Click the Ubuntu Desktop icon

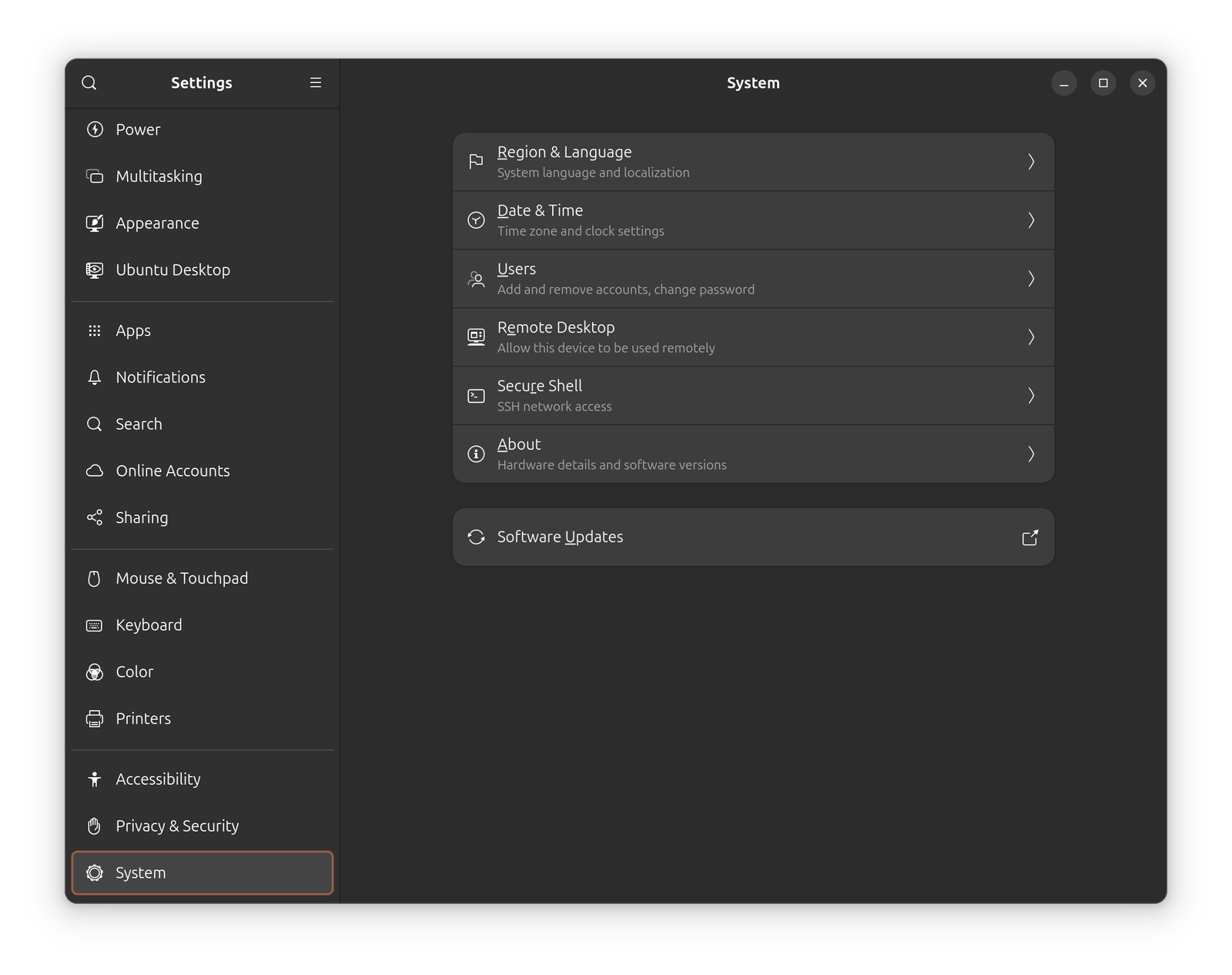coord(94,270)
